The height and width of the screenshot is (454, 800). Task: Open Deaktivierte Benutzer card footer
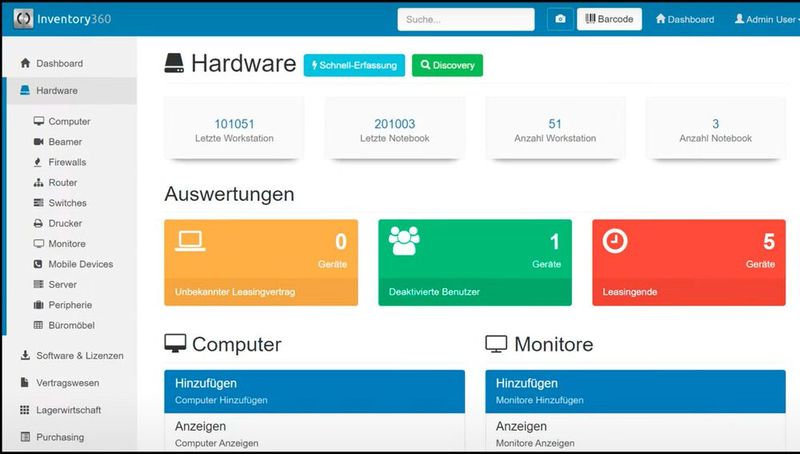coord(475,292)
